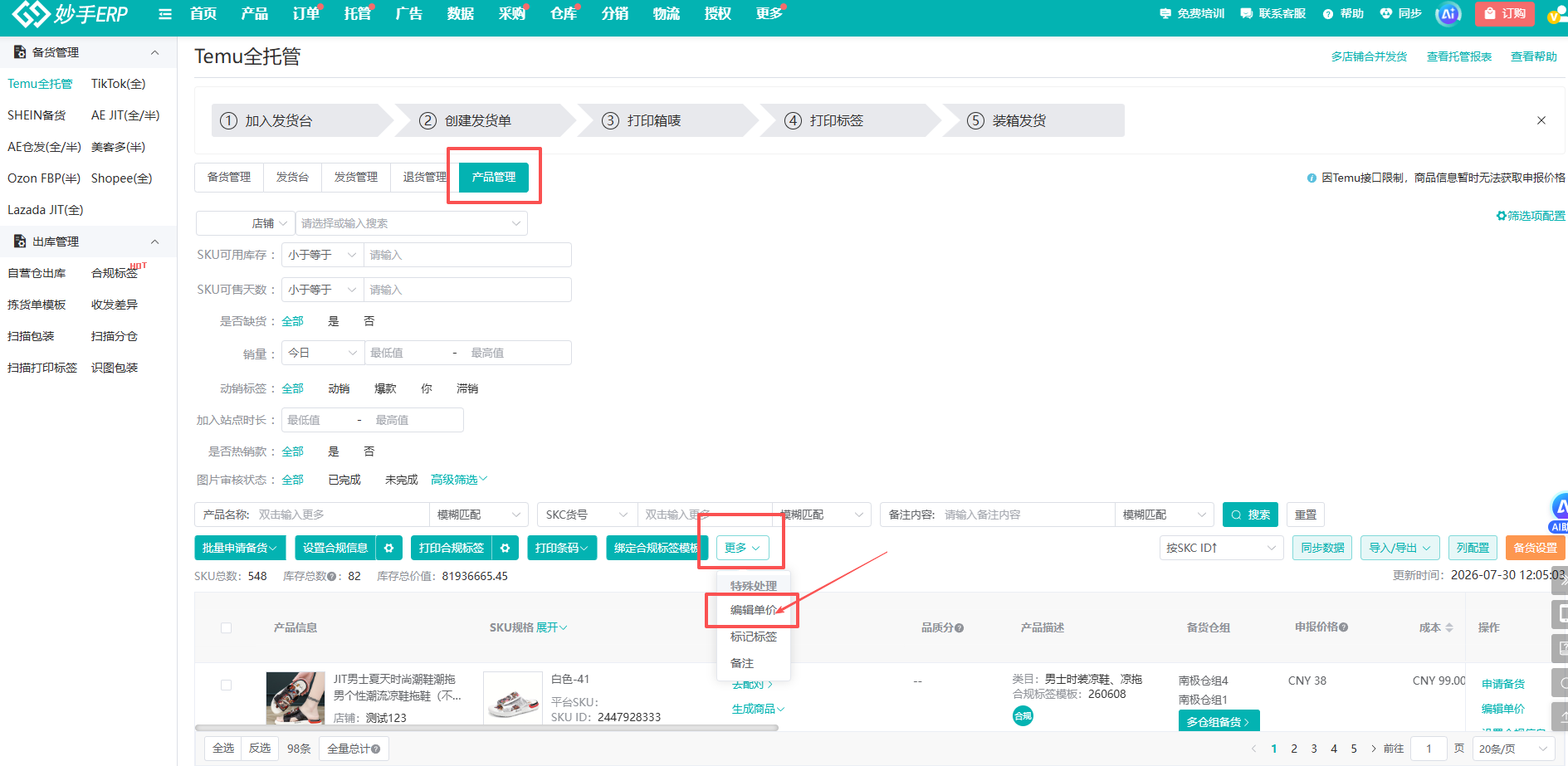Switch to the 产品管理 tab
The width and height of the screenshot is (1568, 766).
click(x=494, y=177)
